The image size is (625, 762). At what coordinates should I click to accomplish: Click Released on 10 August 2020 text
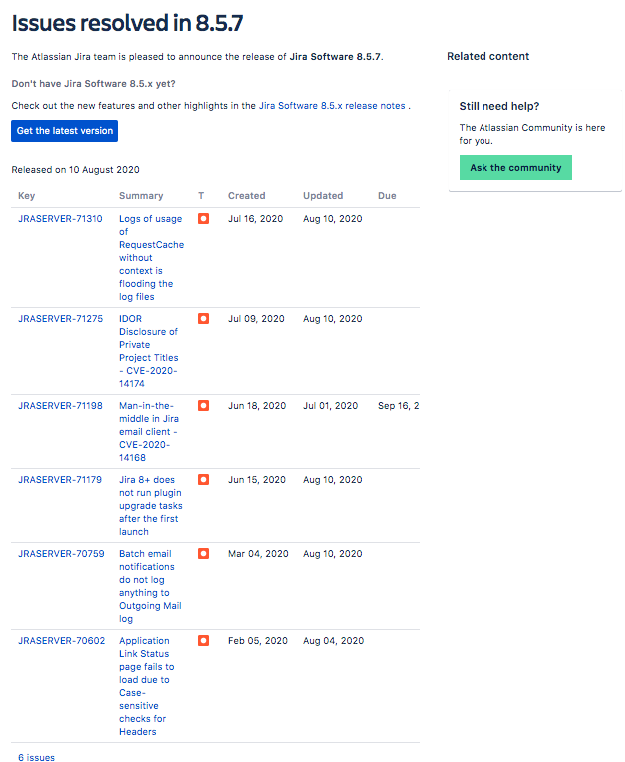tap(75, 170)
